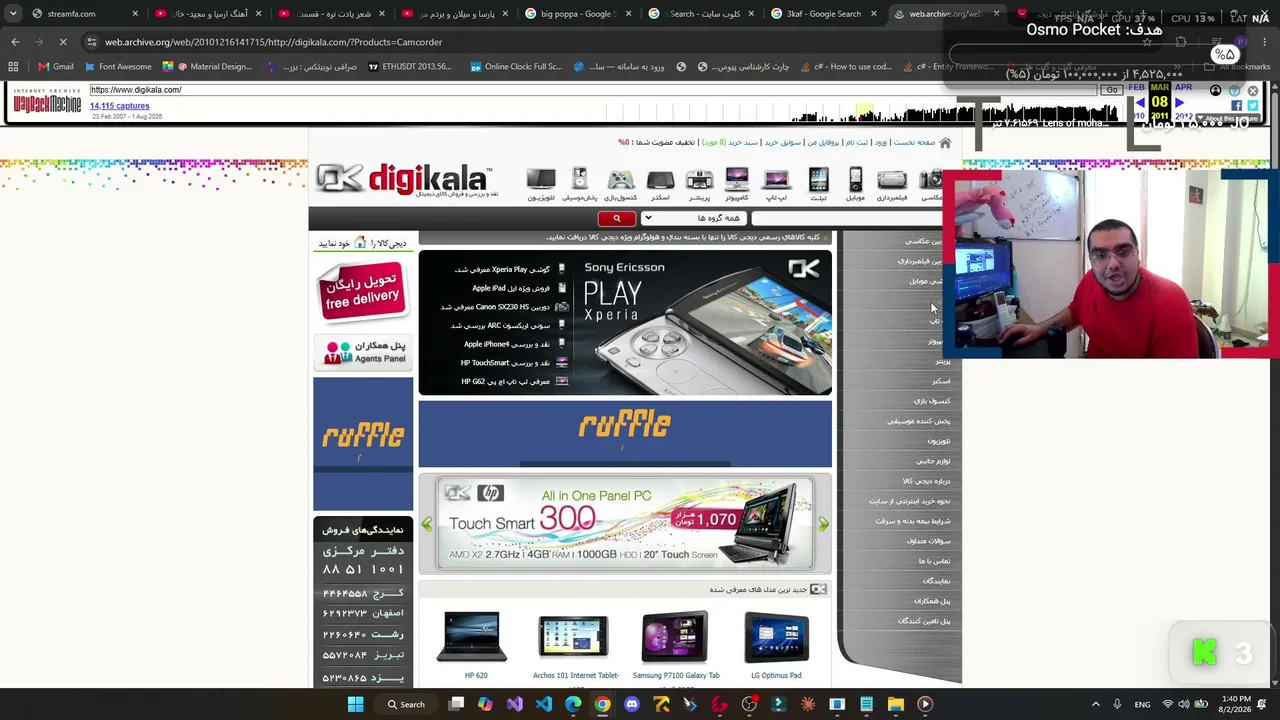Go to next slide with right green arrow

coord(823,524)
